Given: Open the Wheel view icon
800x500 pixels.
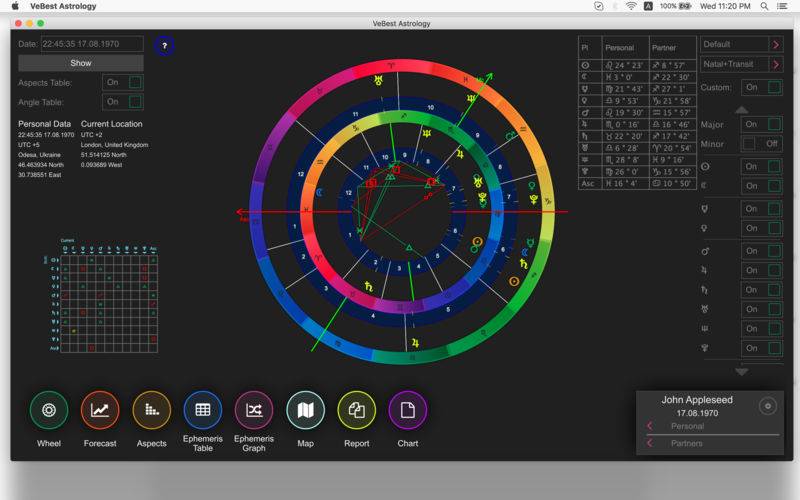Looking at the screenshot, I should [49, 410].
